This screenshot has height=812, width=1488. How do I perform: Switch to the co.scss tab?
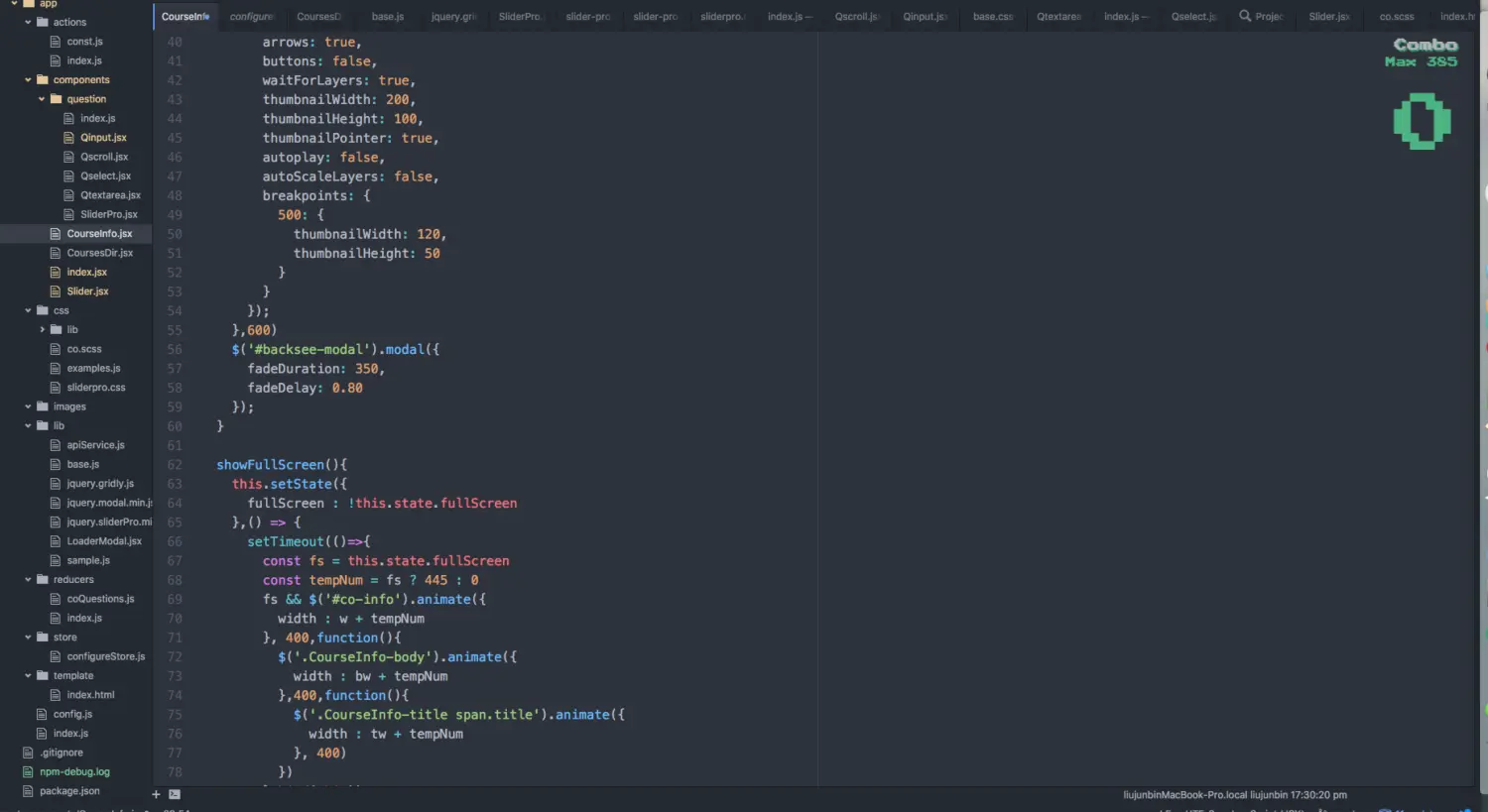coord(1397,17)
